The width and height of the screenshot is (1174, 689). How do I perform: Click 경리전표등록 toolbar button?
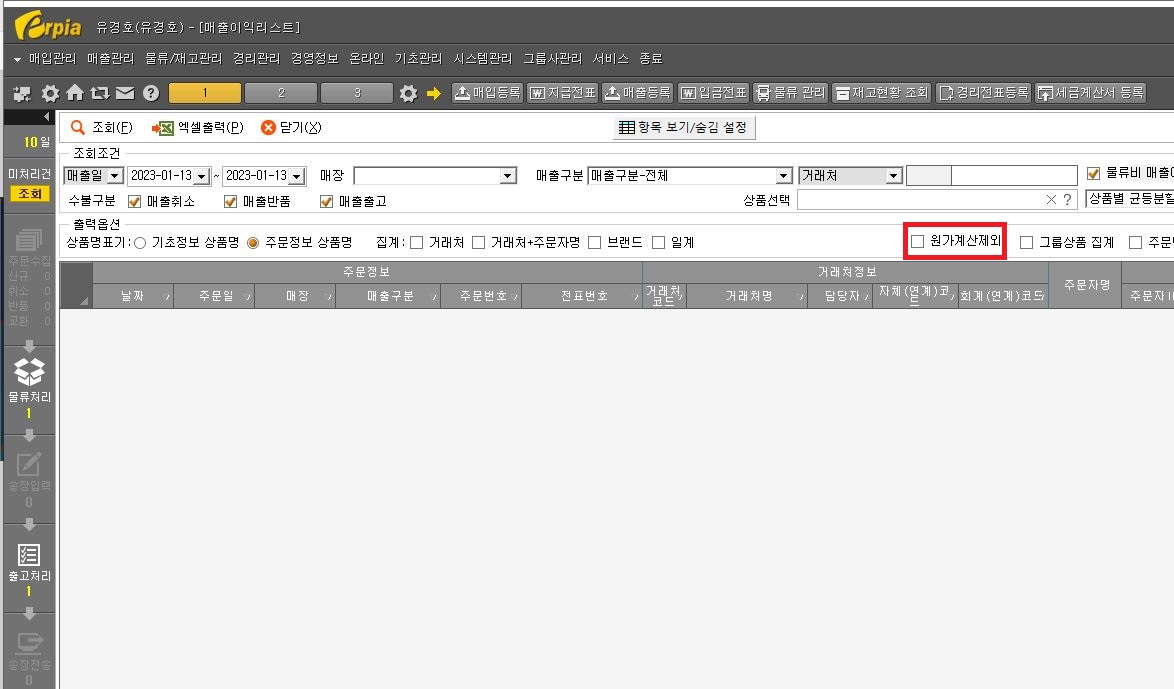984,93
